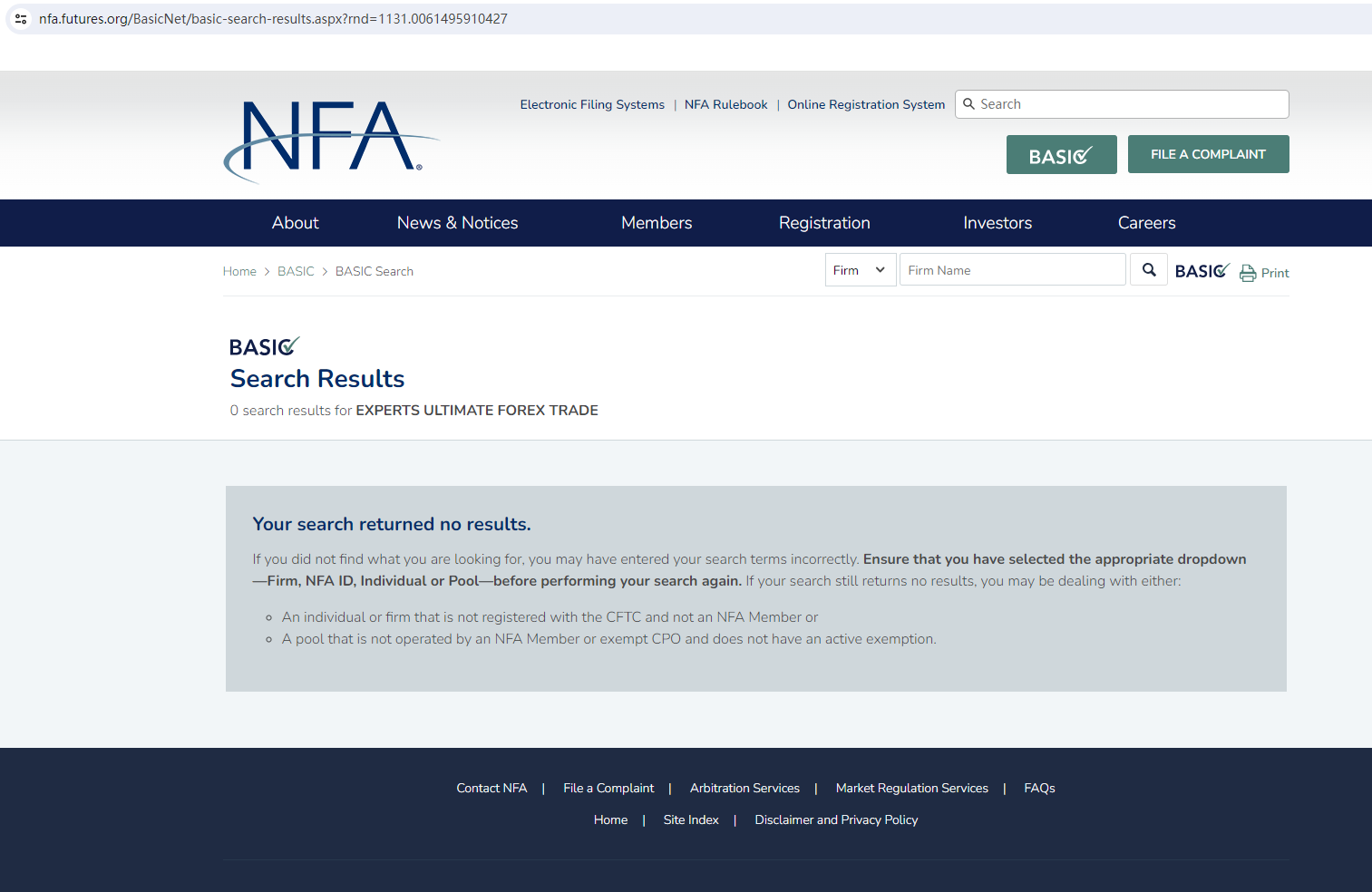Open the News & Notices menu
The height and width of the screenshot is (892, 1372).
point(458,223)
